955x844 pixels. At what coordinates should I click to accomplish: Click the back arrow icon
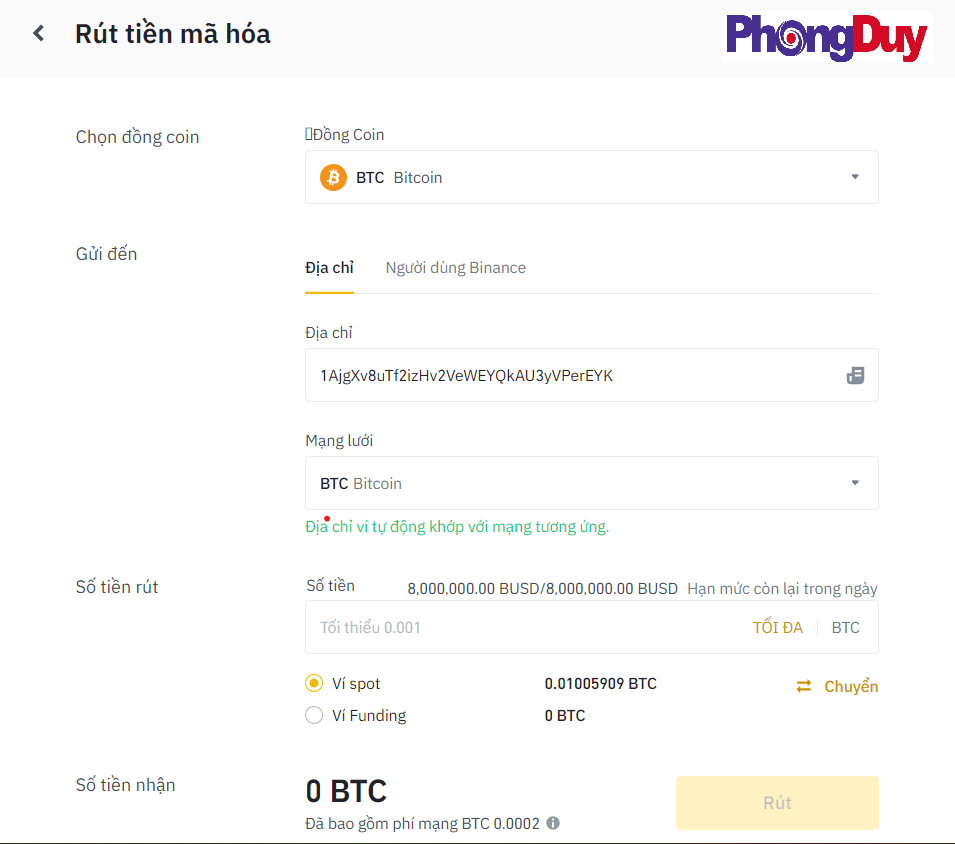click(39, 33)
